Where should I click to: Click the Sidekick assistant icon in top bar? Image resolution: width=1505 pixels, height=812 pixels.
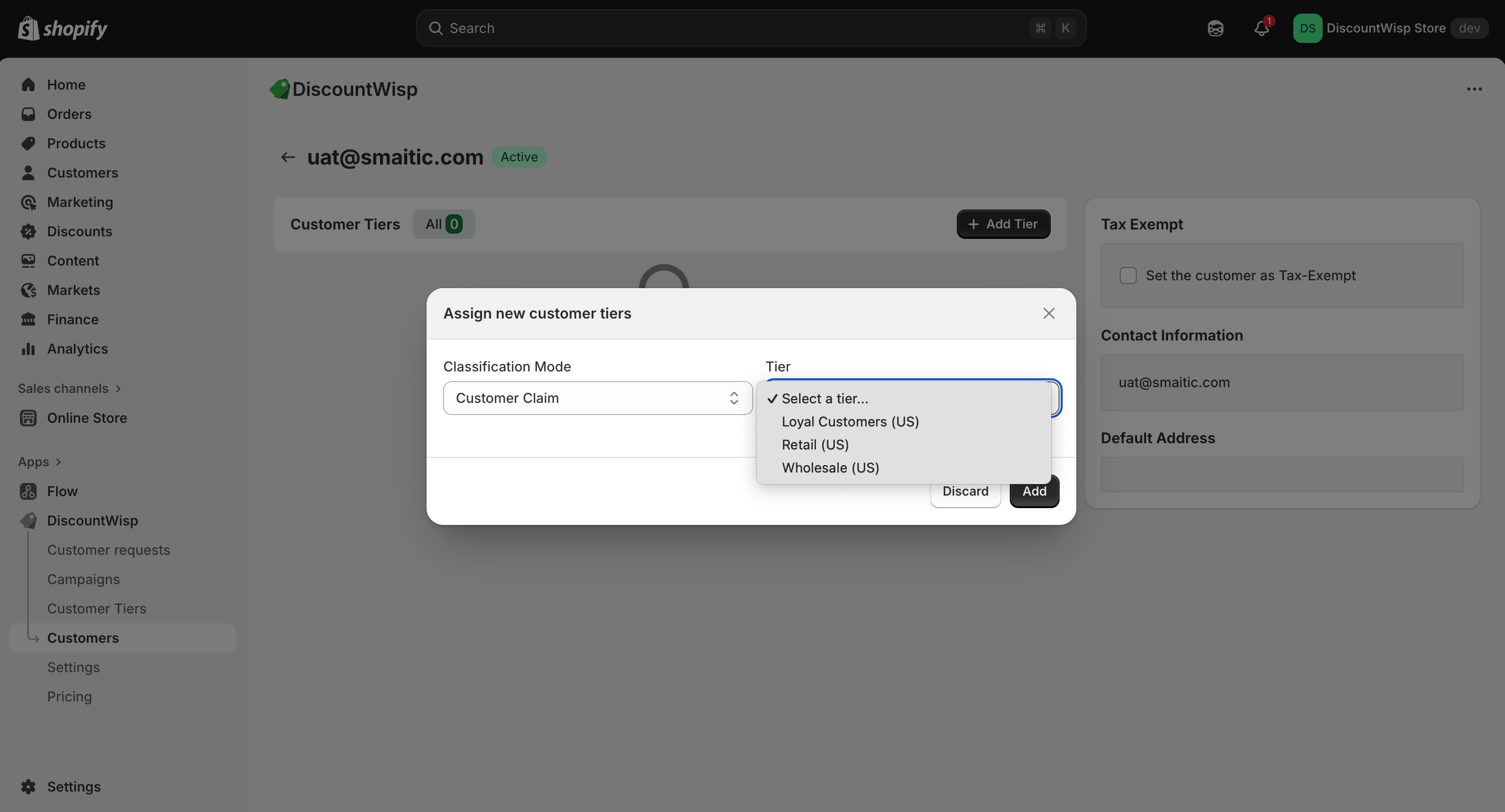pyautogui.click(x=1215, y=28)
